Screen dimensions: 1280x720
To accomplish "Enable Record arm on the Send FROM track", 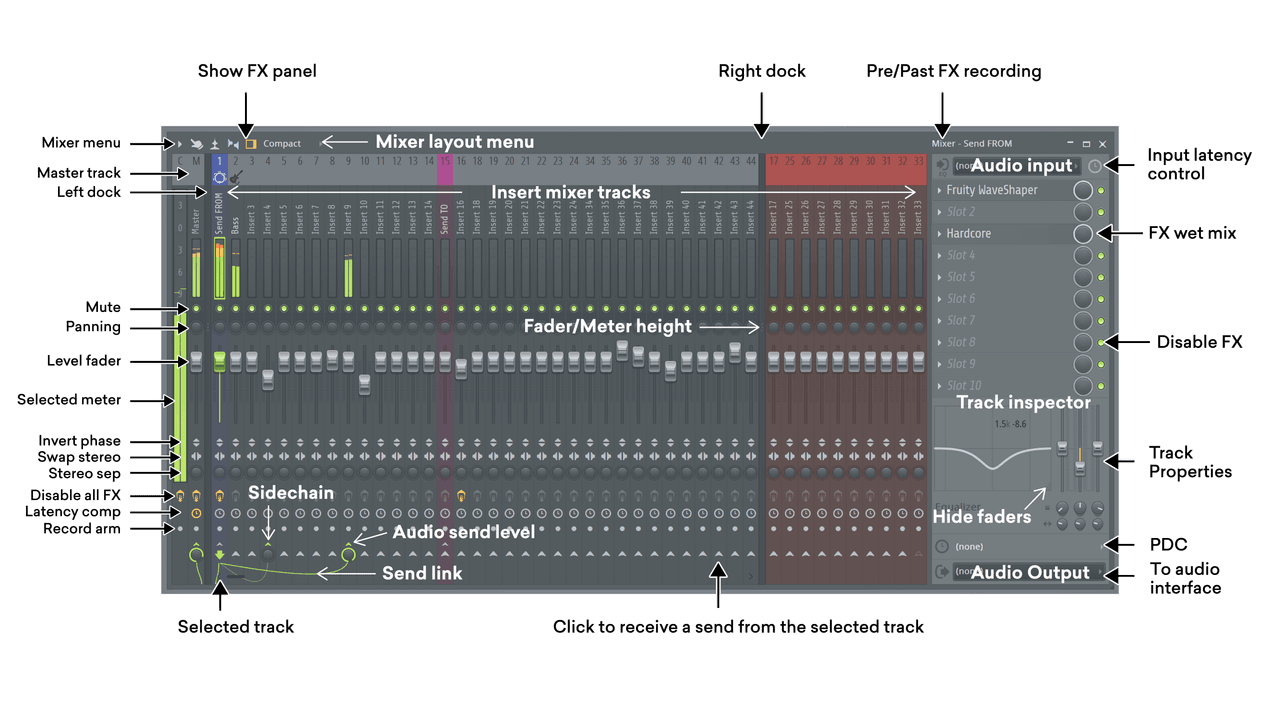I will pyautogui.click(x=219, y=529).
